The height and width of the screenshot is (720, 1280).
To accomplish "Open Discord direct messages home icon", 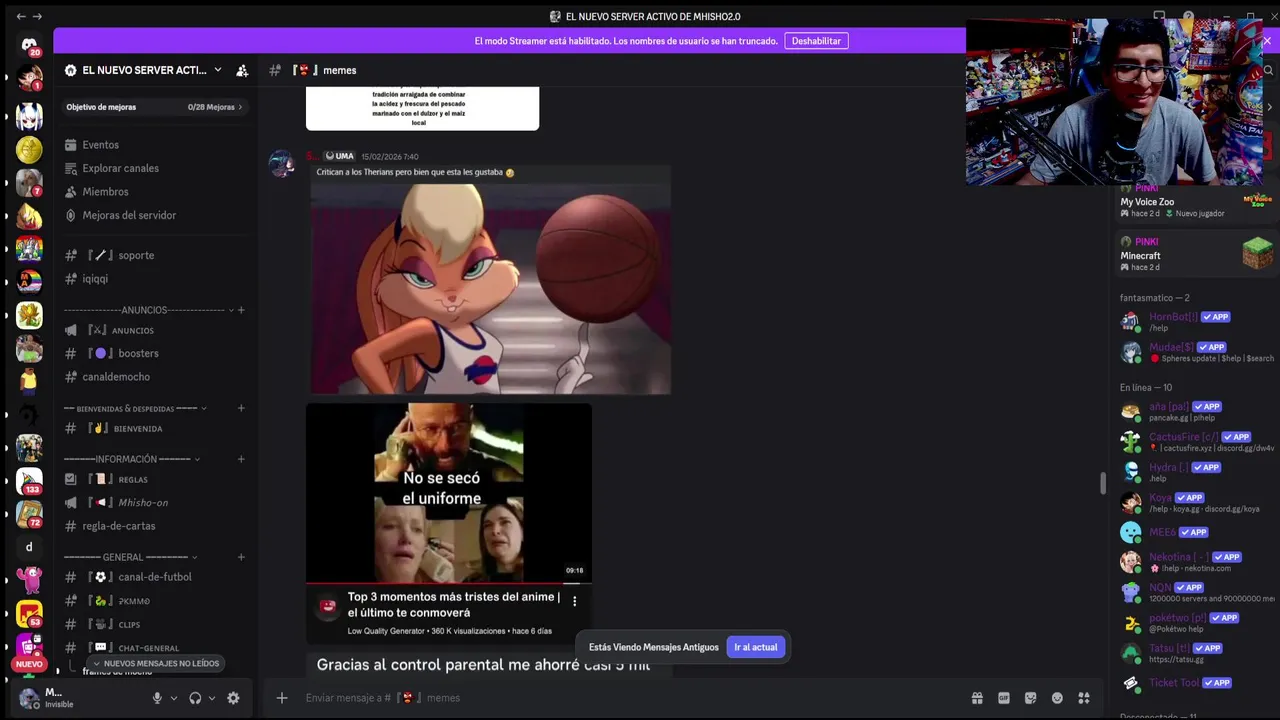I will click(29, 44).
